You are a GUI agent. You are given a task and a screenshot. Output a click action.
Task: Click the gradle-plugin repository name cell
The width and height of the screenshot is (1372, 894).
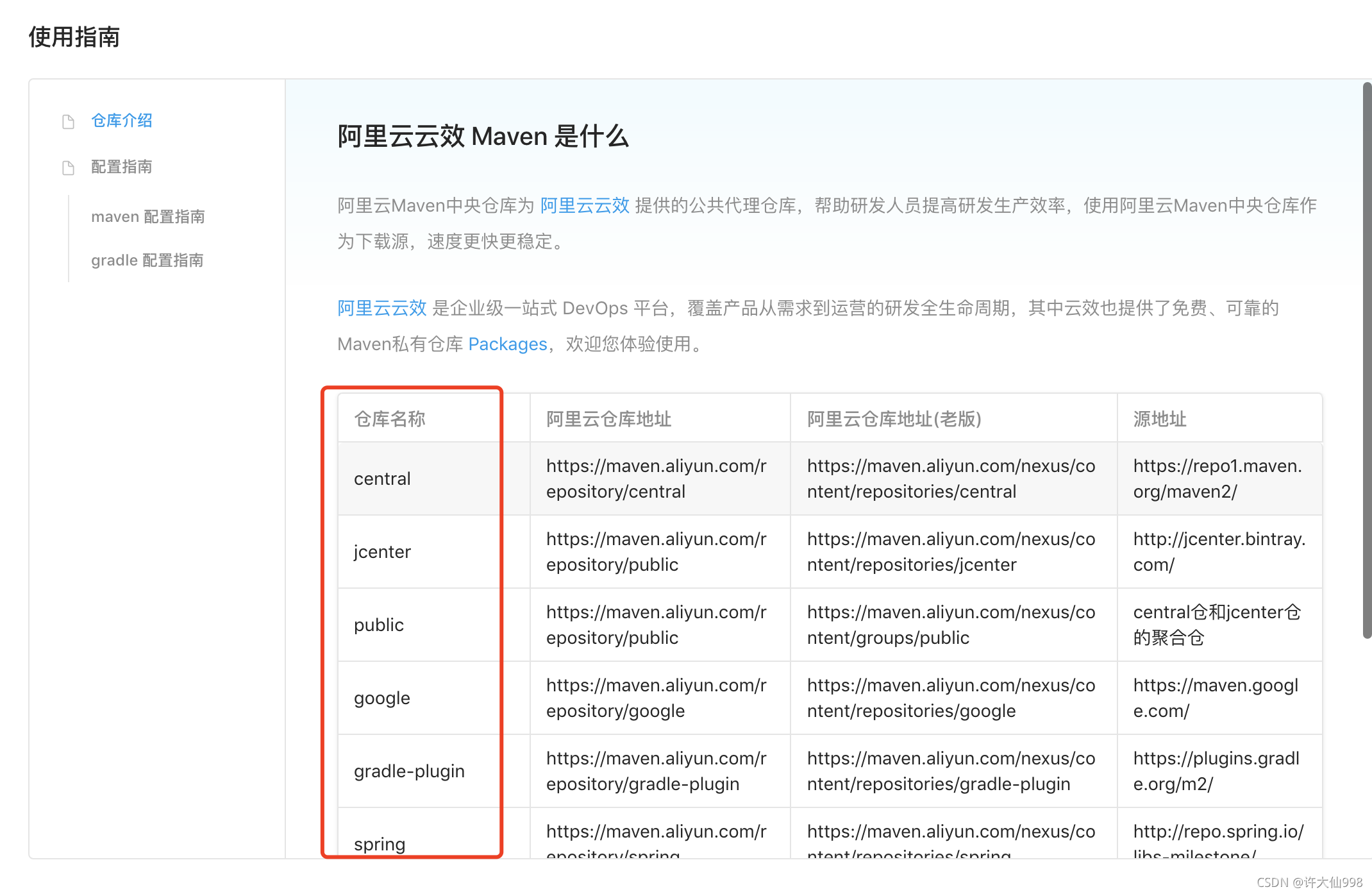pyautogui.click(x=409, y=772)
